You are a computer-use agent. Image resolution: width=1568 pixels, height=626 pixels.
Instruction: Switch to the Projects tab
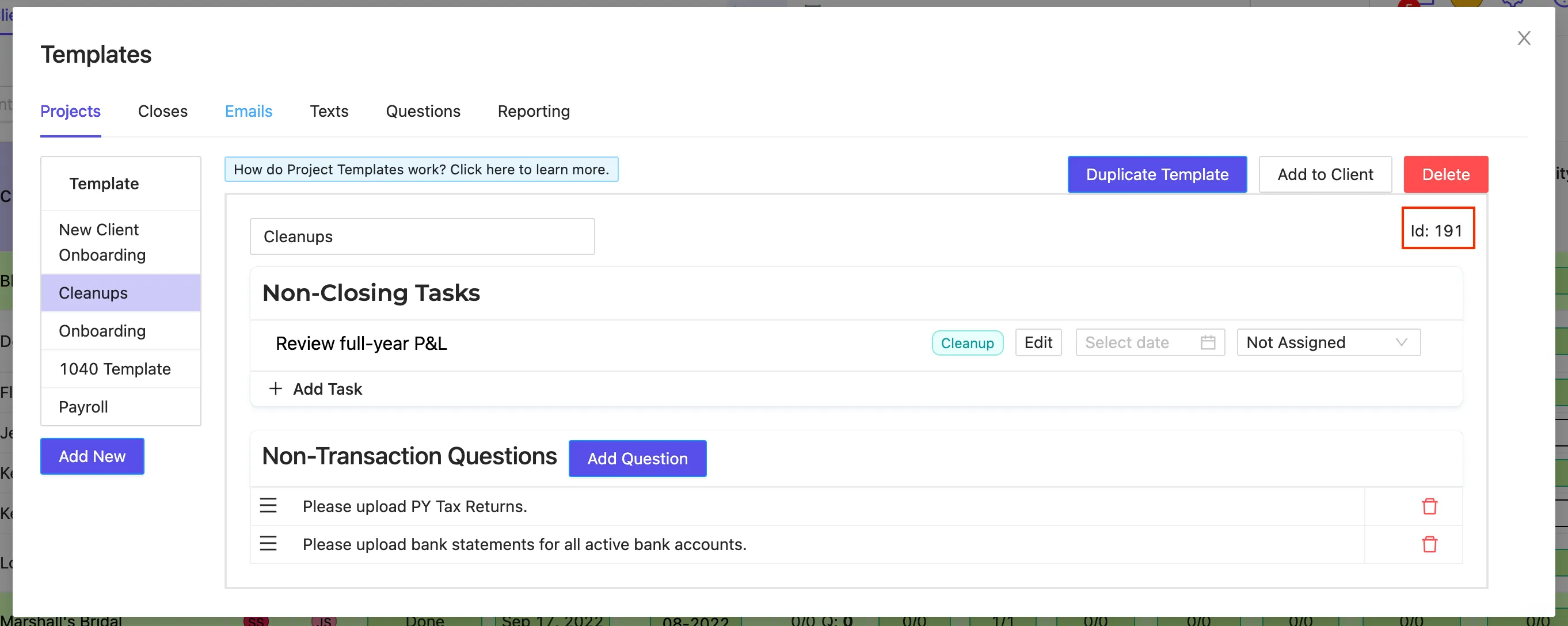(x=71, y=111)
